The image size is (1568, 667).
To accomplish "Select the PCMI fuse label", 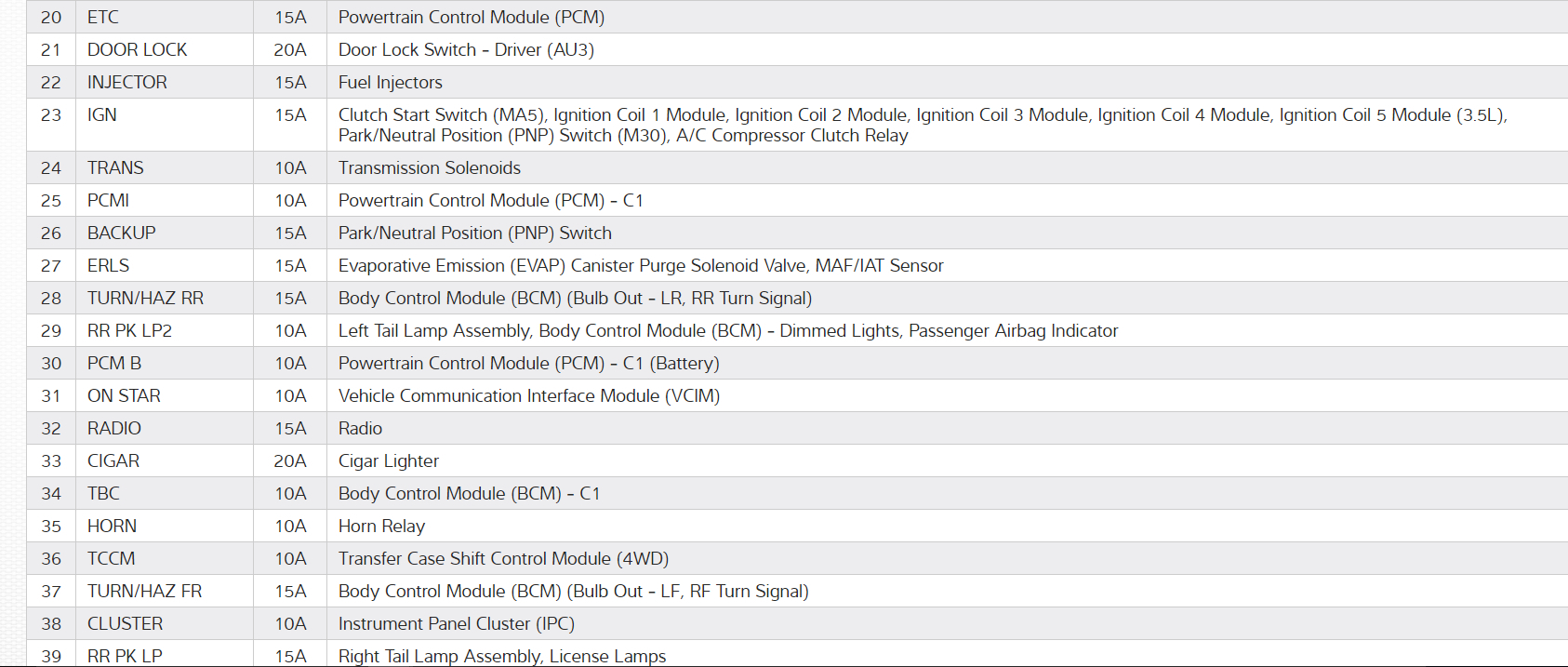I will (108, 201).
